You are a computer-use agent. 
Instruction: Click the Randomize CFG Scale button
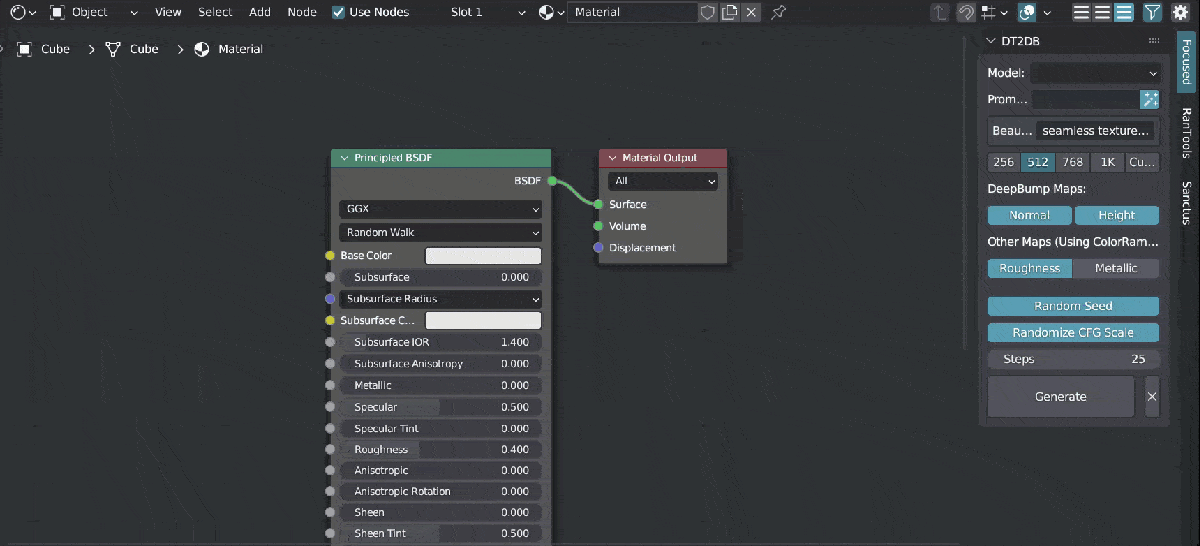pos(1073,333)
